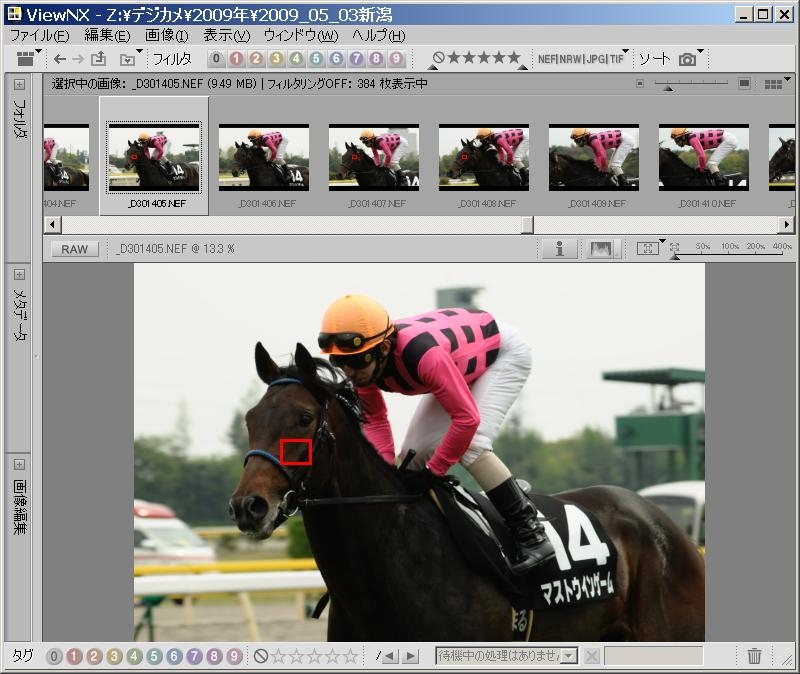Assign label 1 in the bottom tag bar
The height and width of the screenshot is (674, 800).
74,656
